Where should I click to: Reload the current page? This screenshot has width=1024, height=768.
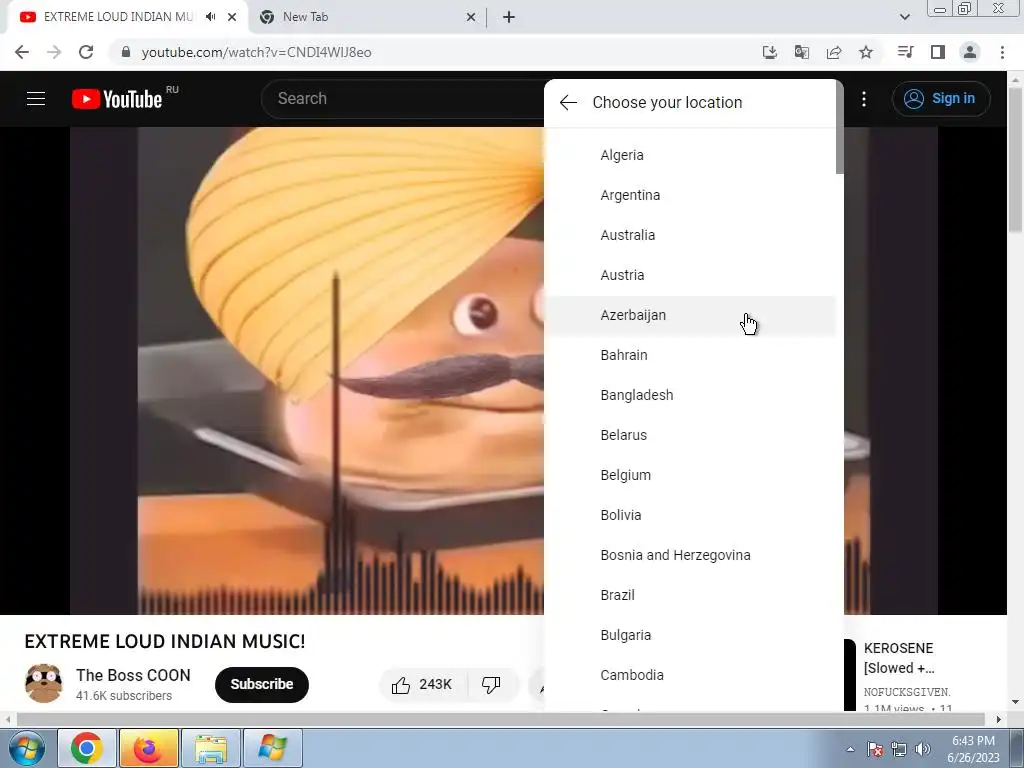click(x=86, y=52)
